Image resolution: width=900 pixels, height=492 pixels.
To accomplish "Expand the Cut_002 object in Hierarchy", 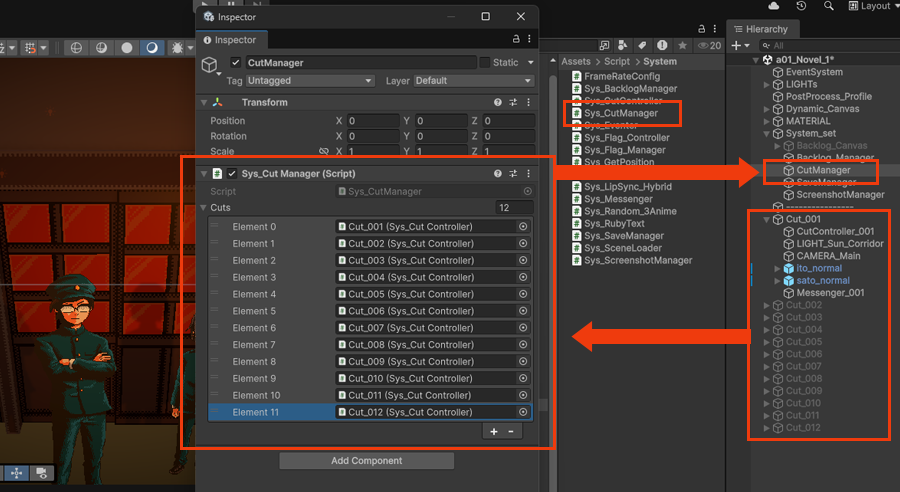I will [766, 305].
